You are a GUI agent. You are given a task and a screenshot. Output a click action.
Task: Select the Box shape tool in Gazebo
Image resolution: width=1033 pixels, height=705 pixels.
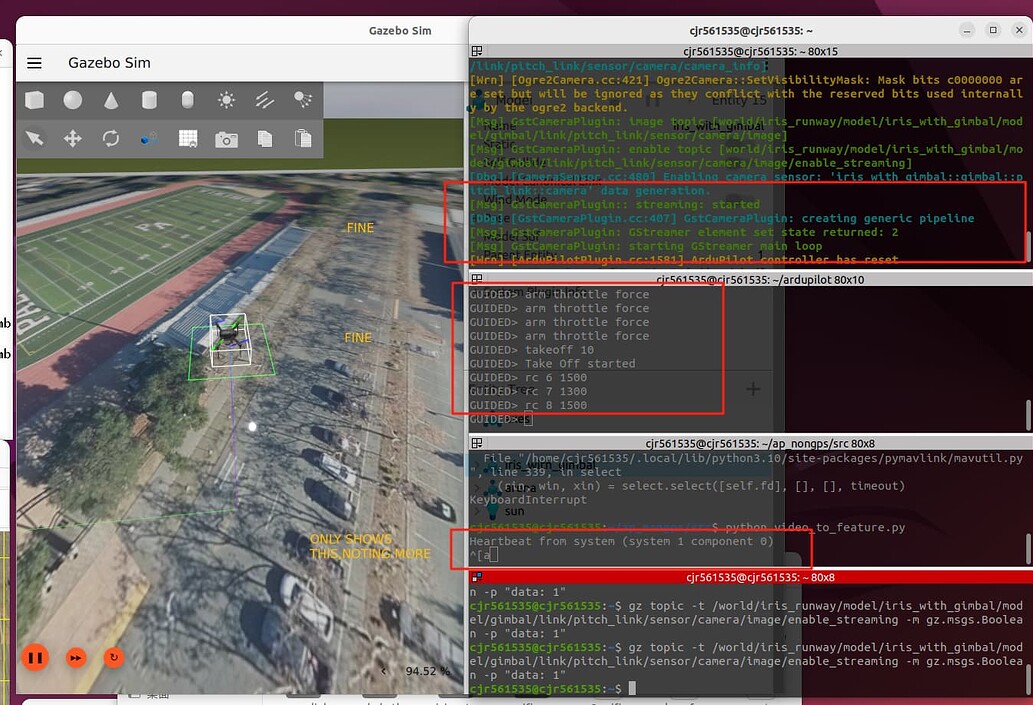click(x=37, y=100)
